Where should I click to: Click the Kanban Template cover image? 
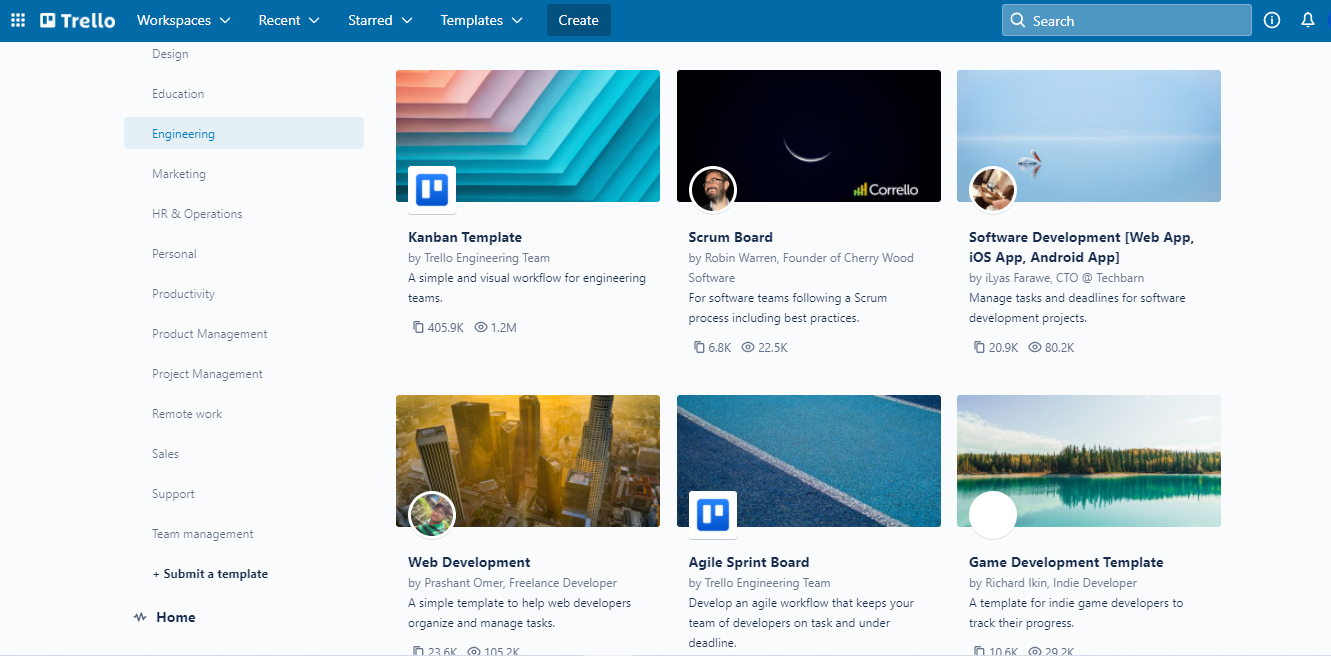pos(528,136)
